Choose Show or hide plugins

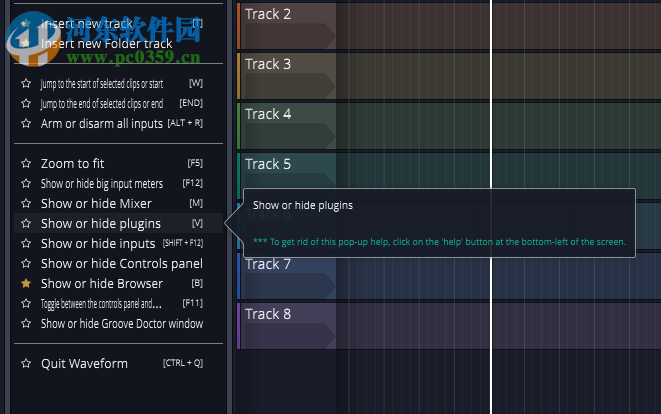[118, 223]
